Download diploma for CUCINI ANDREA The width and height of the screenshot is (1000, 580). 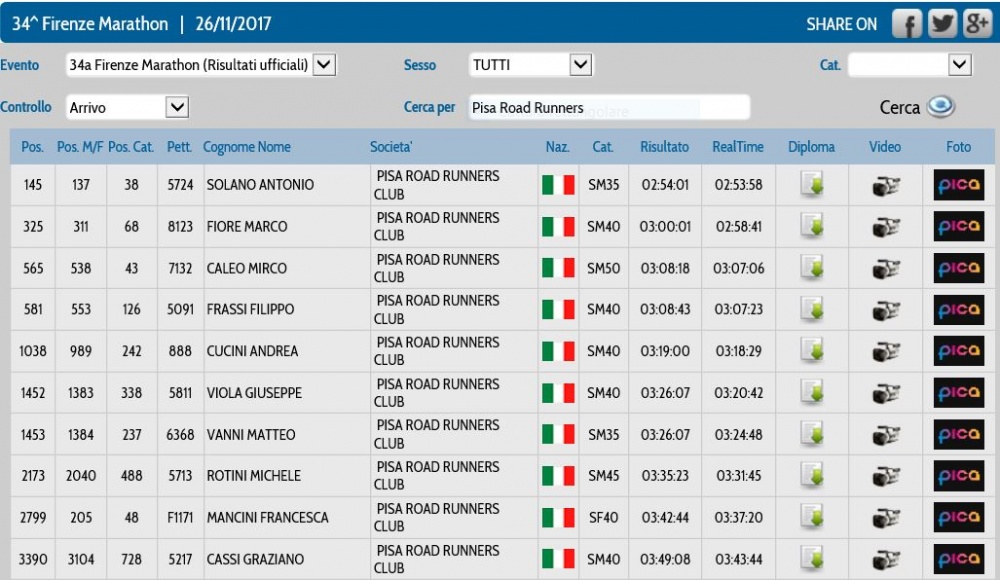(812, 351)
